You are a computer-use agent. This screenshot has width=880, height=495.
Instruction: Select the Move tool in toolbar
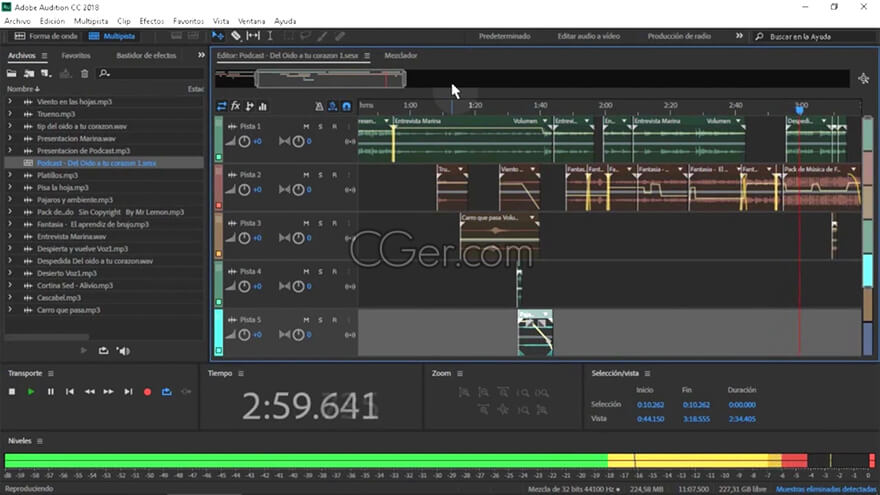click(218, 36)
